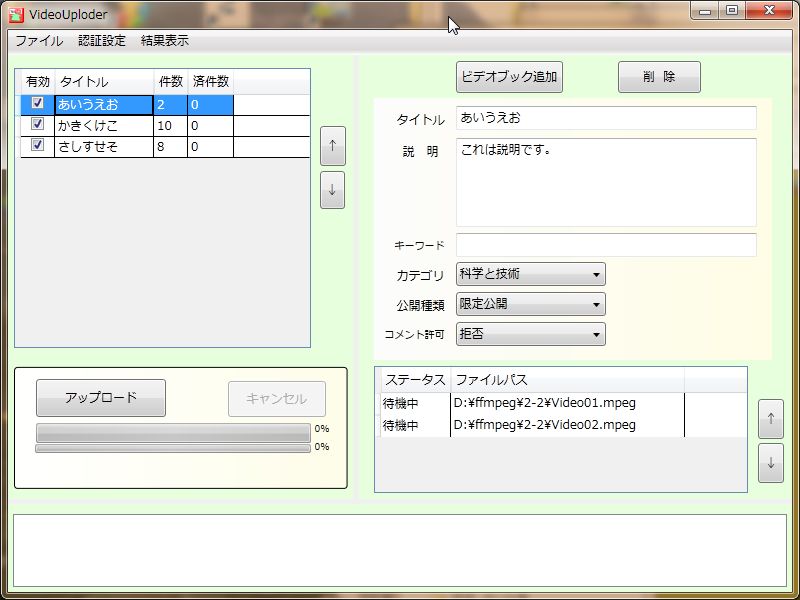Toggle the かきくけこ enabled checkbox
Screen dimensions: 800x600
38,125
